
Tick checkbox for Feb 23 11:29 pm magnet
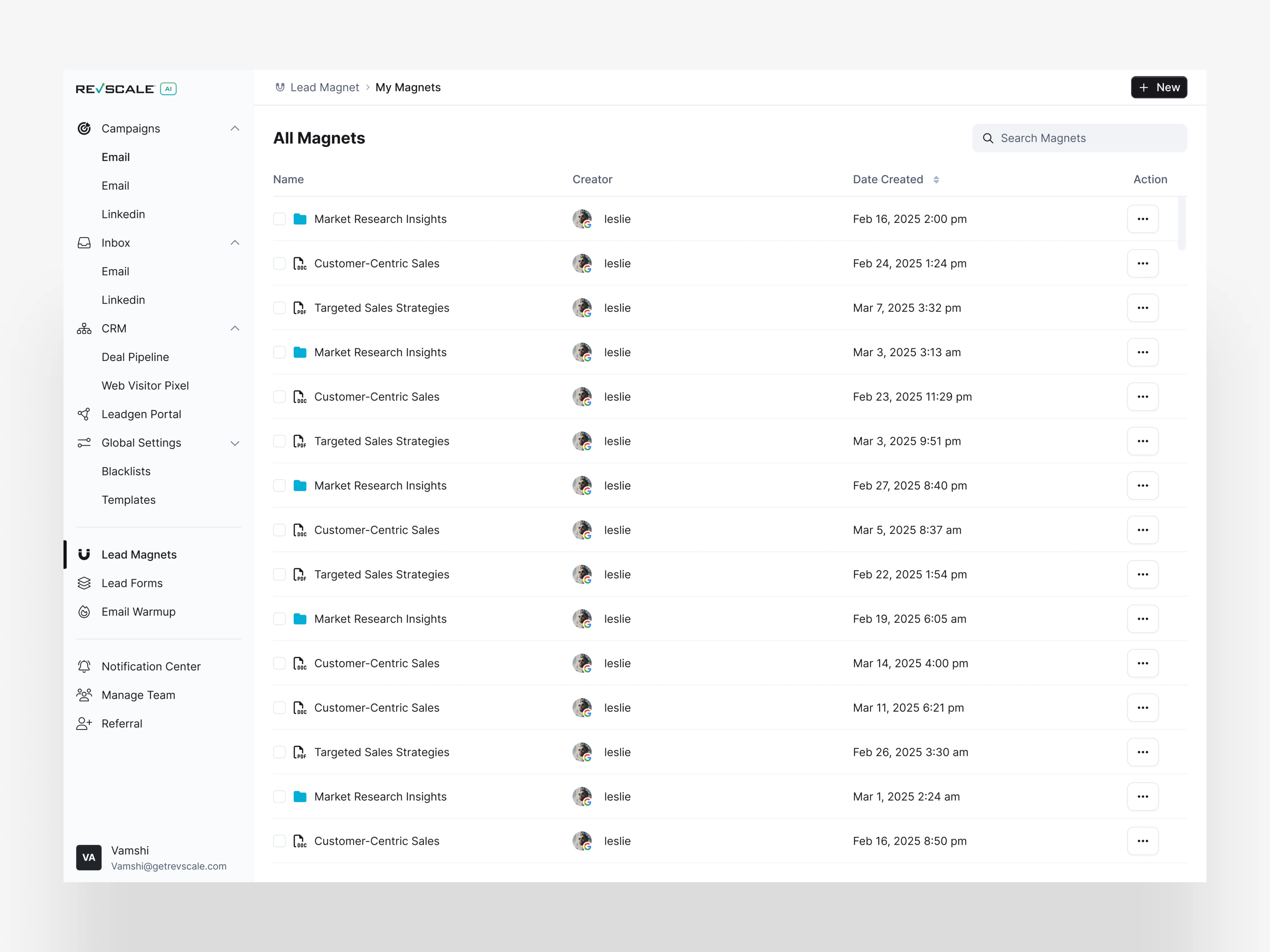[280, 396]
